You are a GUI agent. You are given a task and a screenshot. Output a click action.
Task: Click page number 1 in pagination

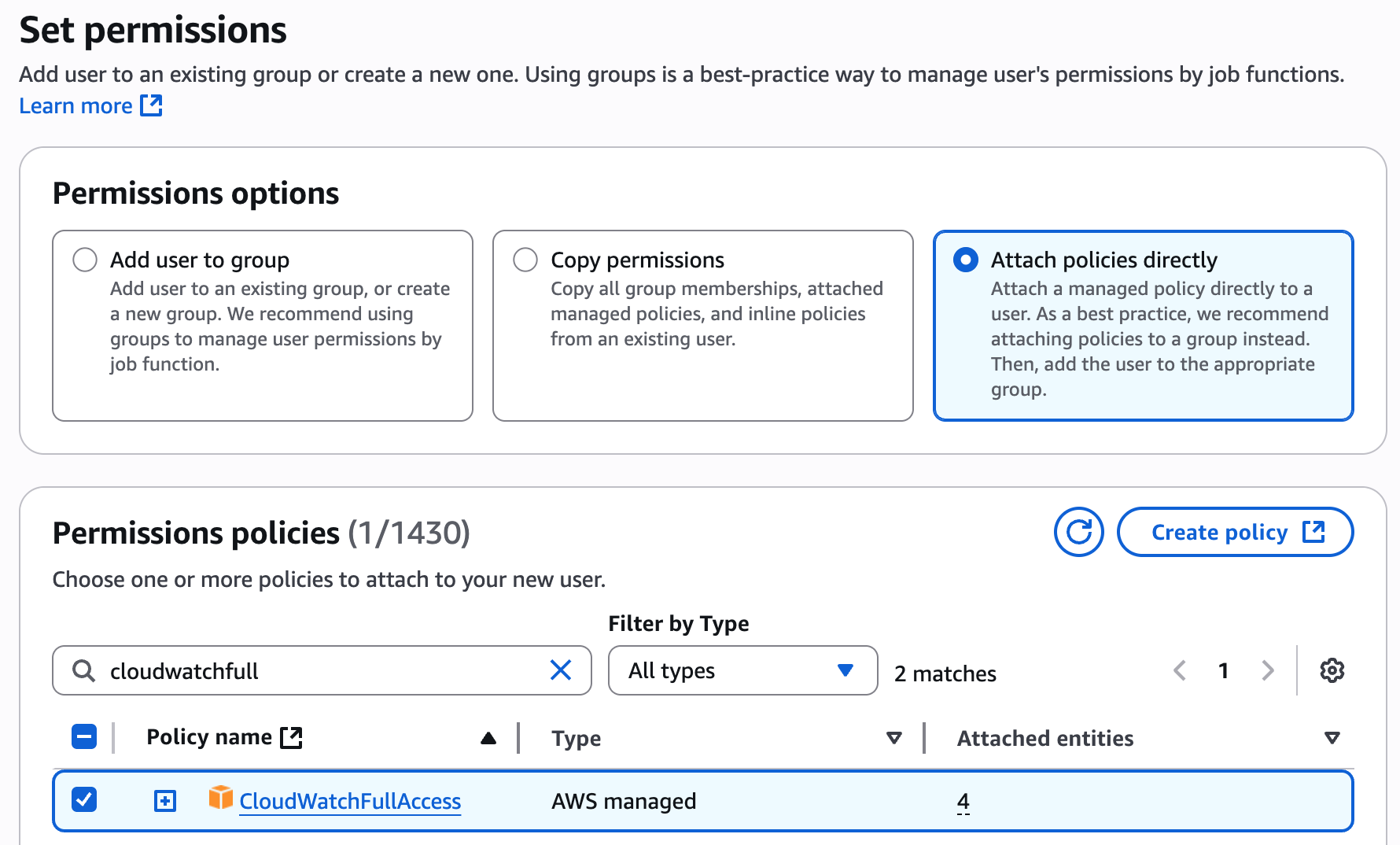tap(1223, 670)
